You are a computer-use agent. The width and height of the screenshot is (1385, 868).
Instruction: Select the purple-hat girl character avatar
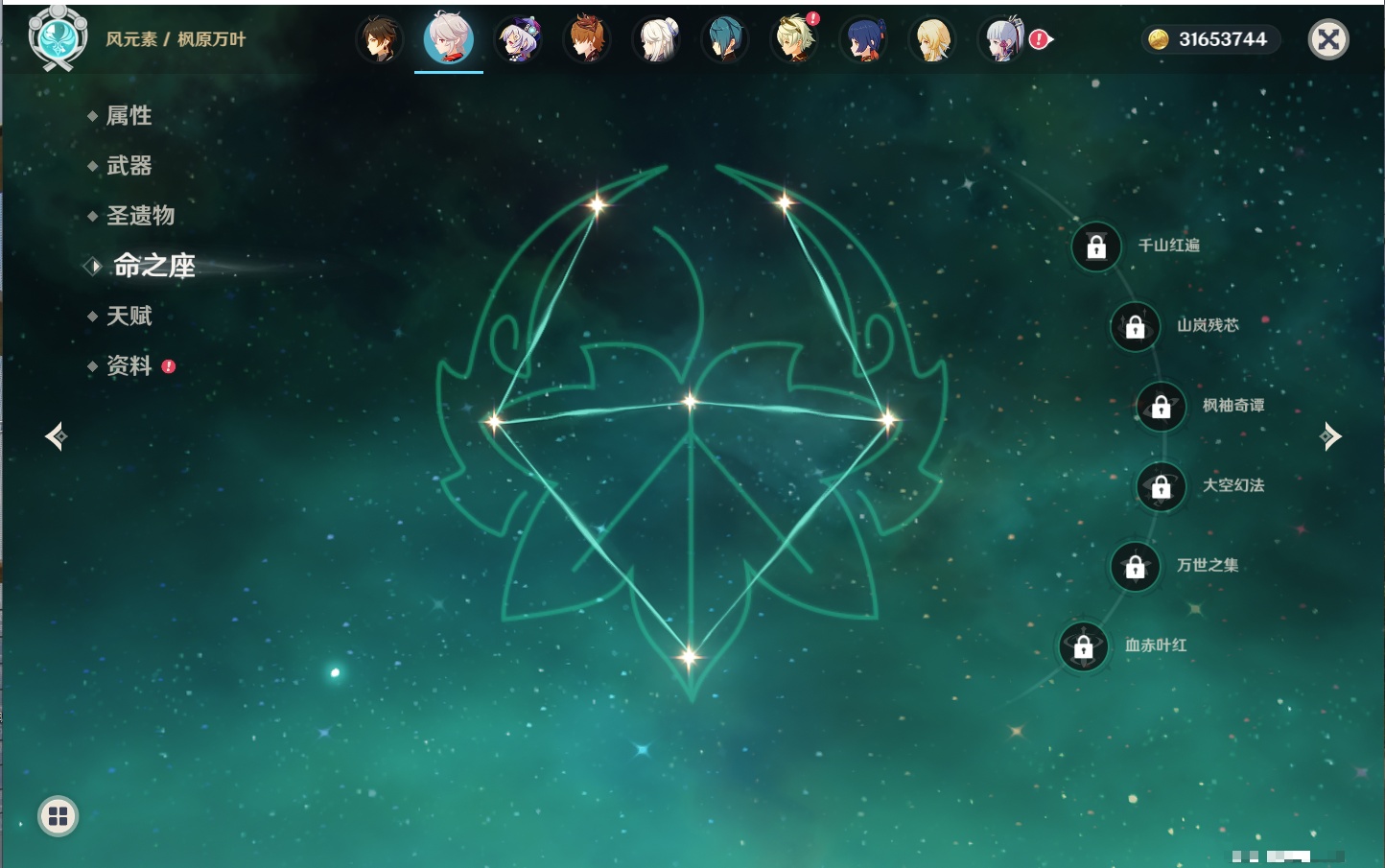click(518, 39)
